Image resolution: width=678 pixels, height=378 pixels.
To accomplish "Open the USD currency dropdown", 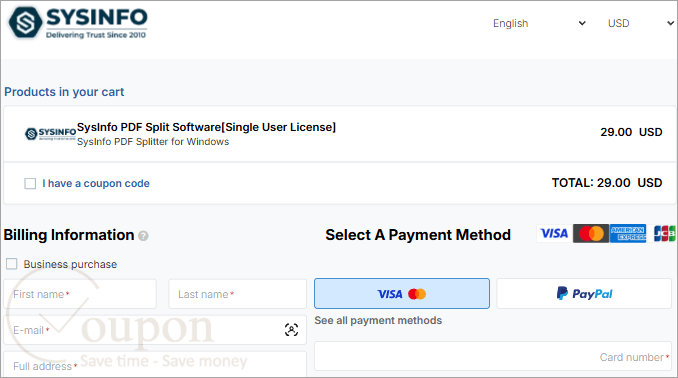I will [640, 23].
